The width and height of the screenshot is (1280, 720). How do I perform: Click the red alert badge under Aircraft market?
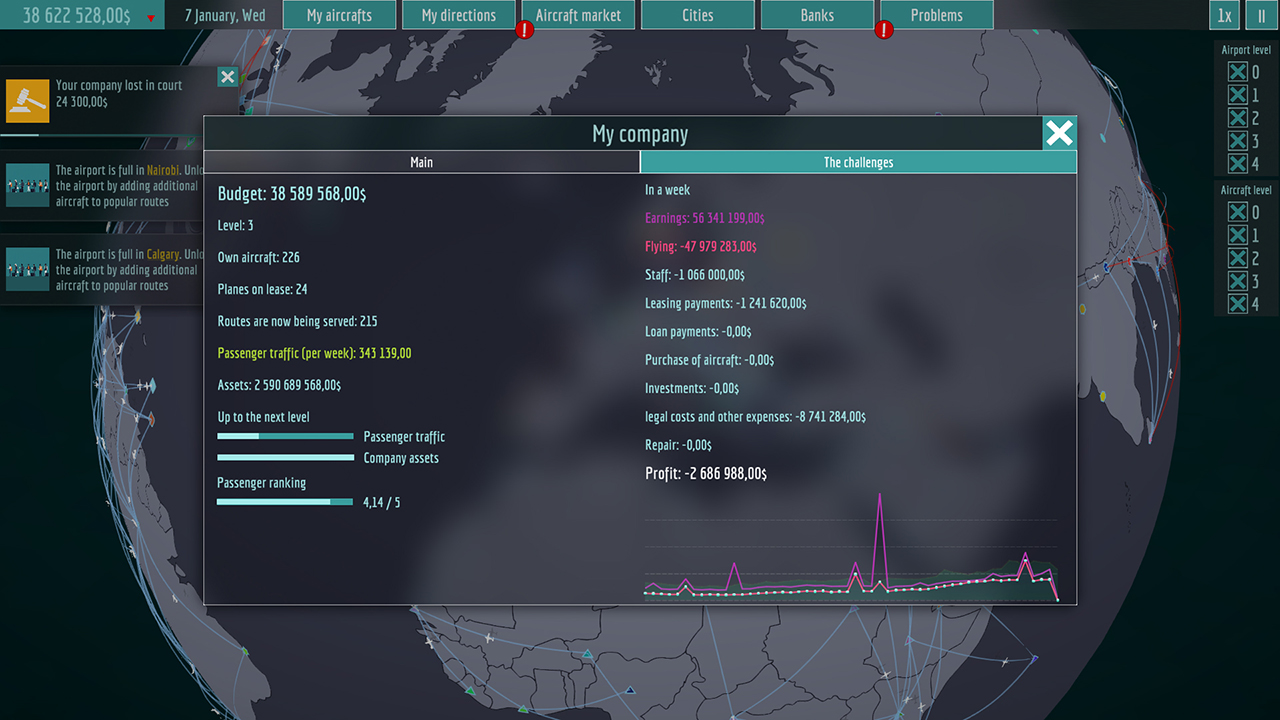pyautogui.click(x=524, y=31)
